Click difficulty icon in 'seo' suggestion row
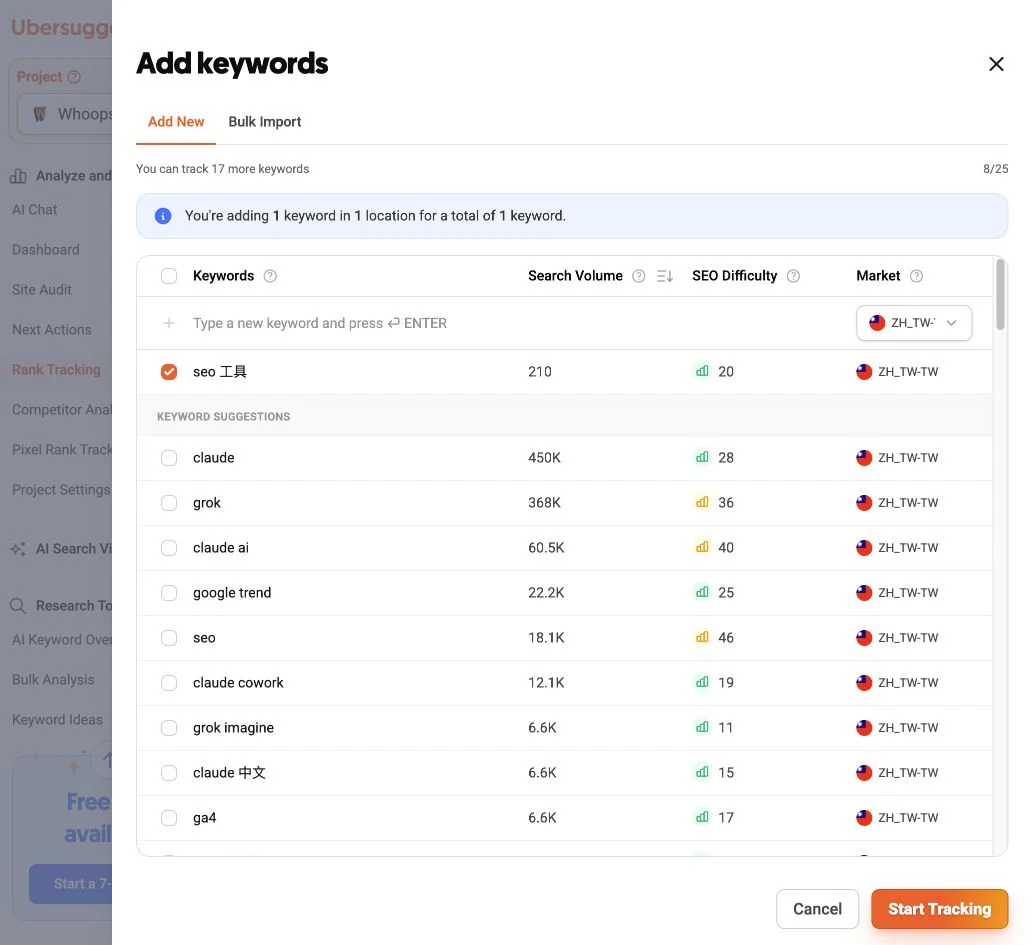This screenshot has width=1032, height=945. [702, 637]
